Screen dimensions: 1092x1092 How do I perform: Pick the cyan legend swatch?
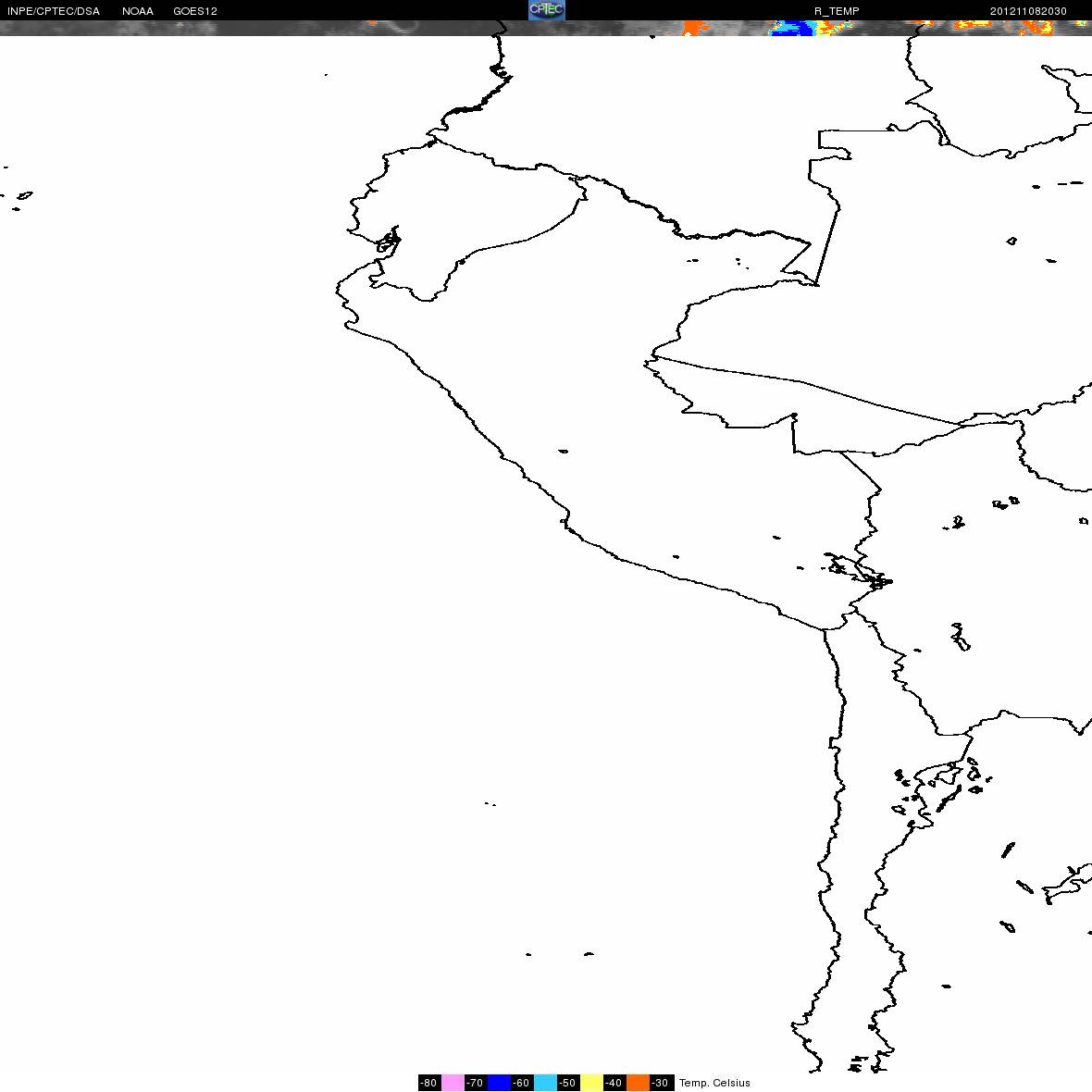click(545, 1082)
